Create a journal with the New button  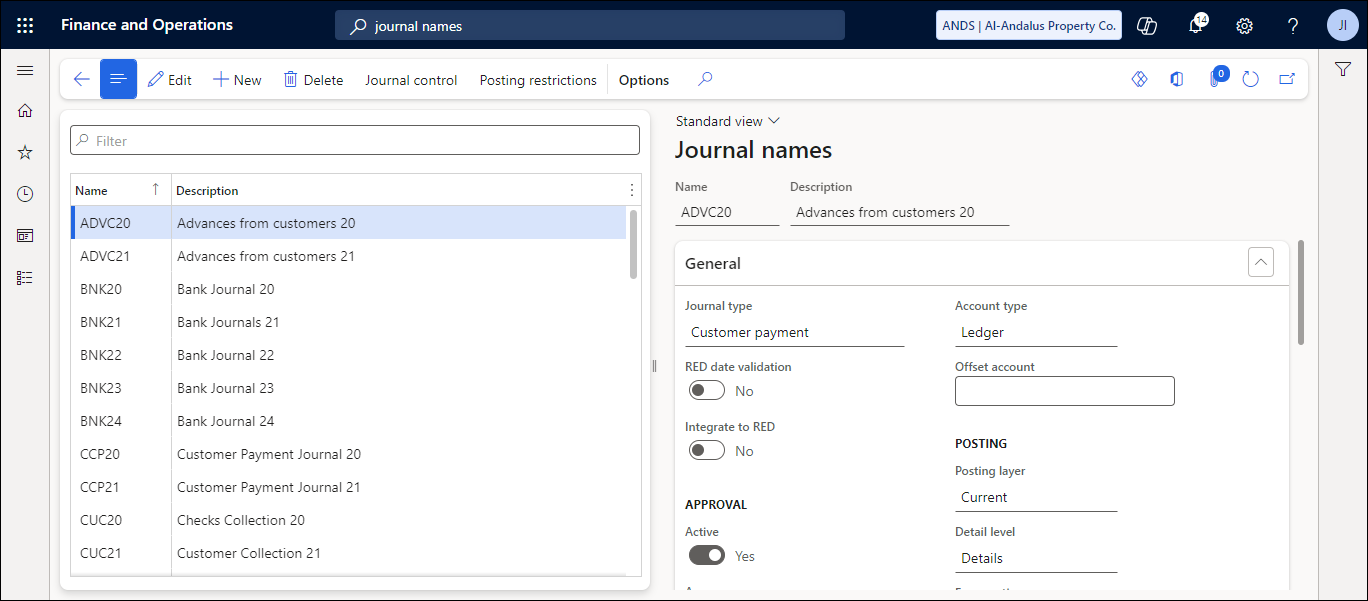(x=237, y=79)
